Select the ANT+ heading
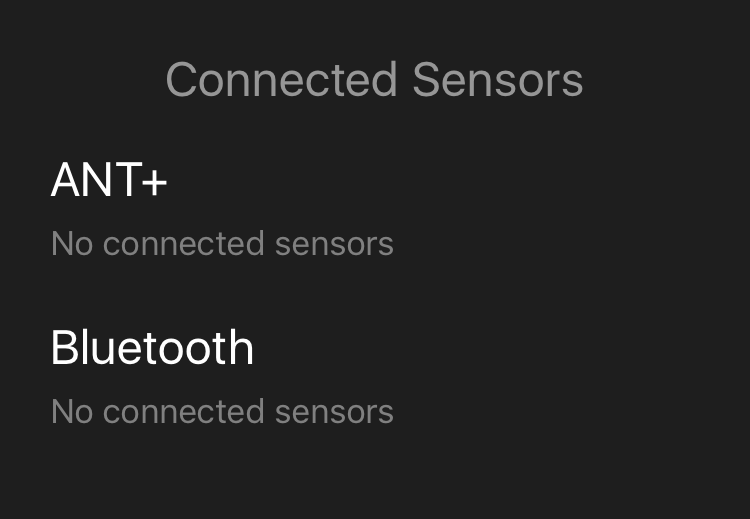 pos(109,181)
